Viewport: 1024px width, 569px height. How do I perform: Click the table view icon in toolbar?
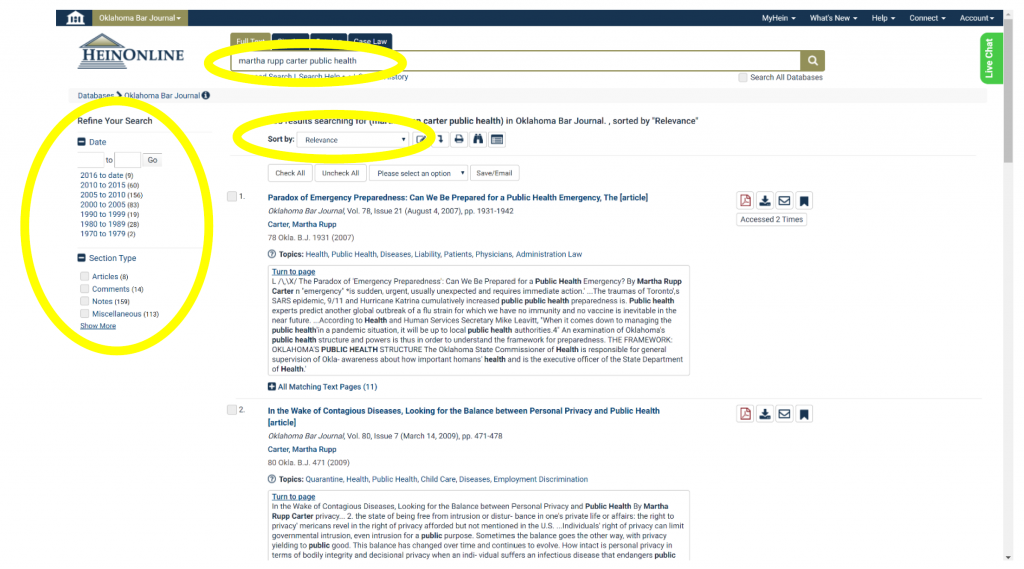(497, 139)
